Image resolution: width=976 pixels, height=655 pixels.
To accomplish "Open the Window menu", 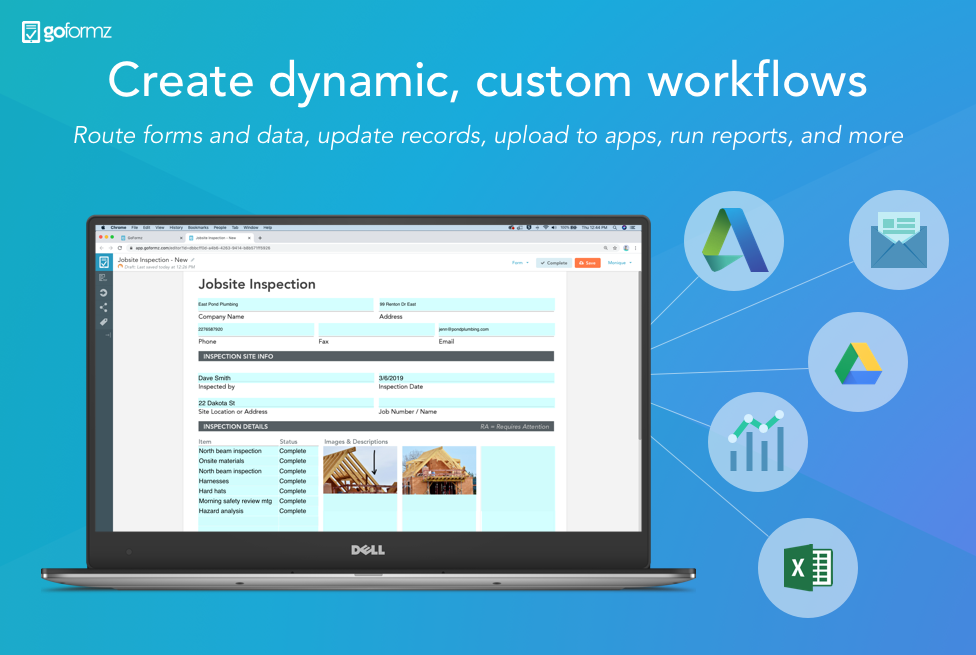I will click(251, 228).
